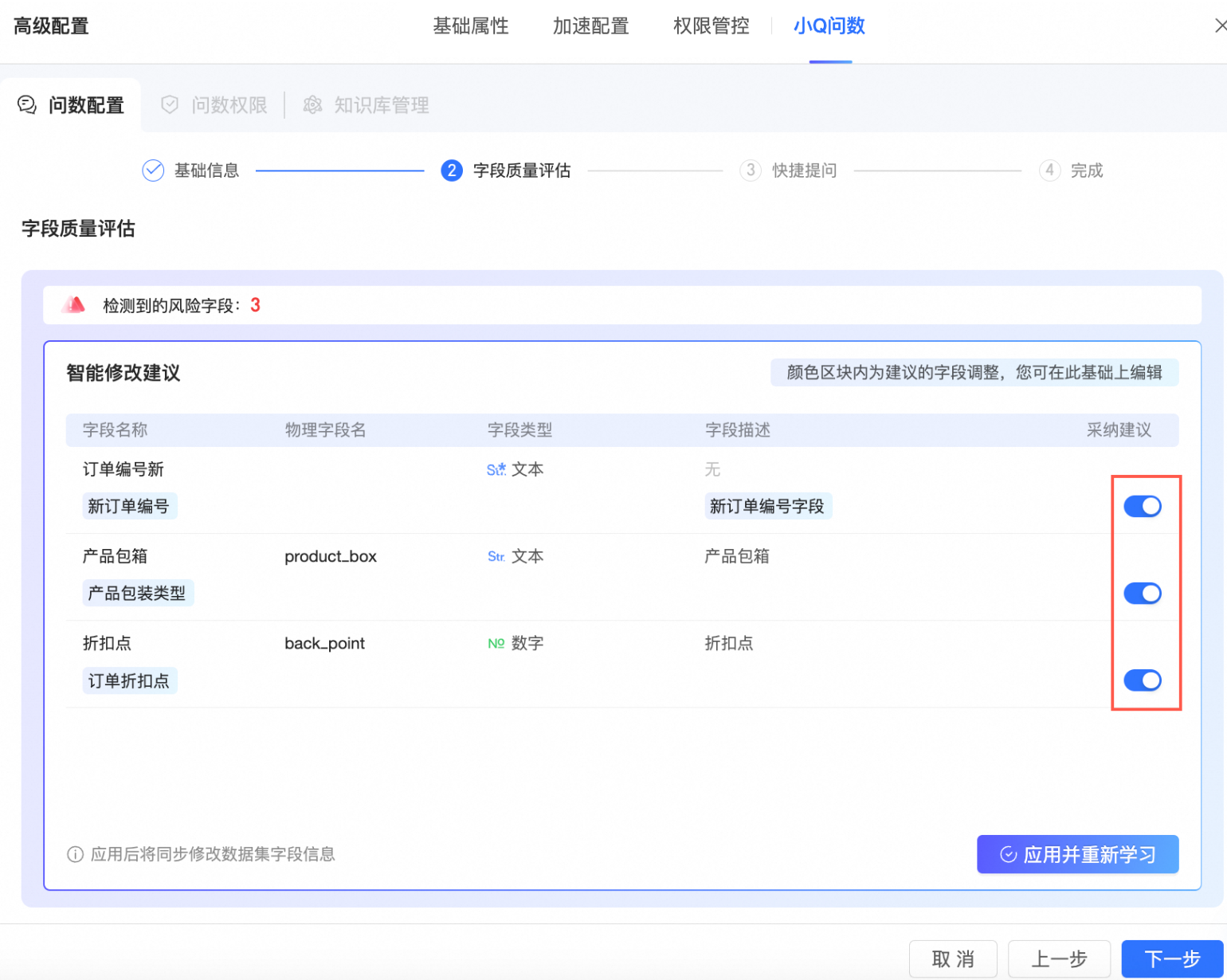Switch to the 加速配置 tab

(x=591, y=26)
